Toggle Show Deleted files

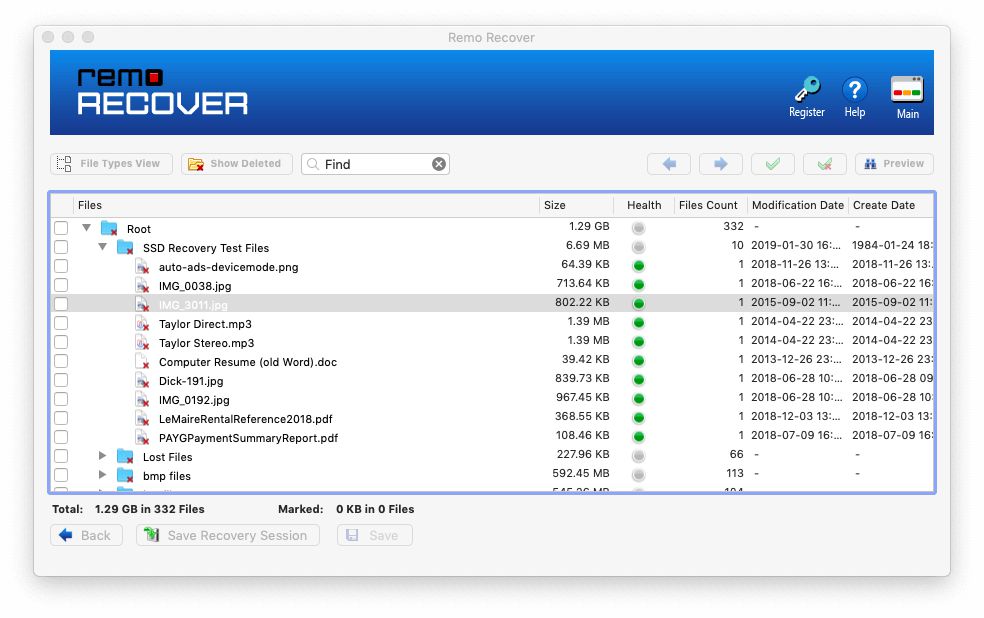[x=237, y=164]
